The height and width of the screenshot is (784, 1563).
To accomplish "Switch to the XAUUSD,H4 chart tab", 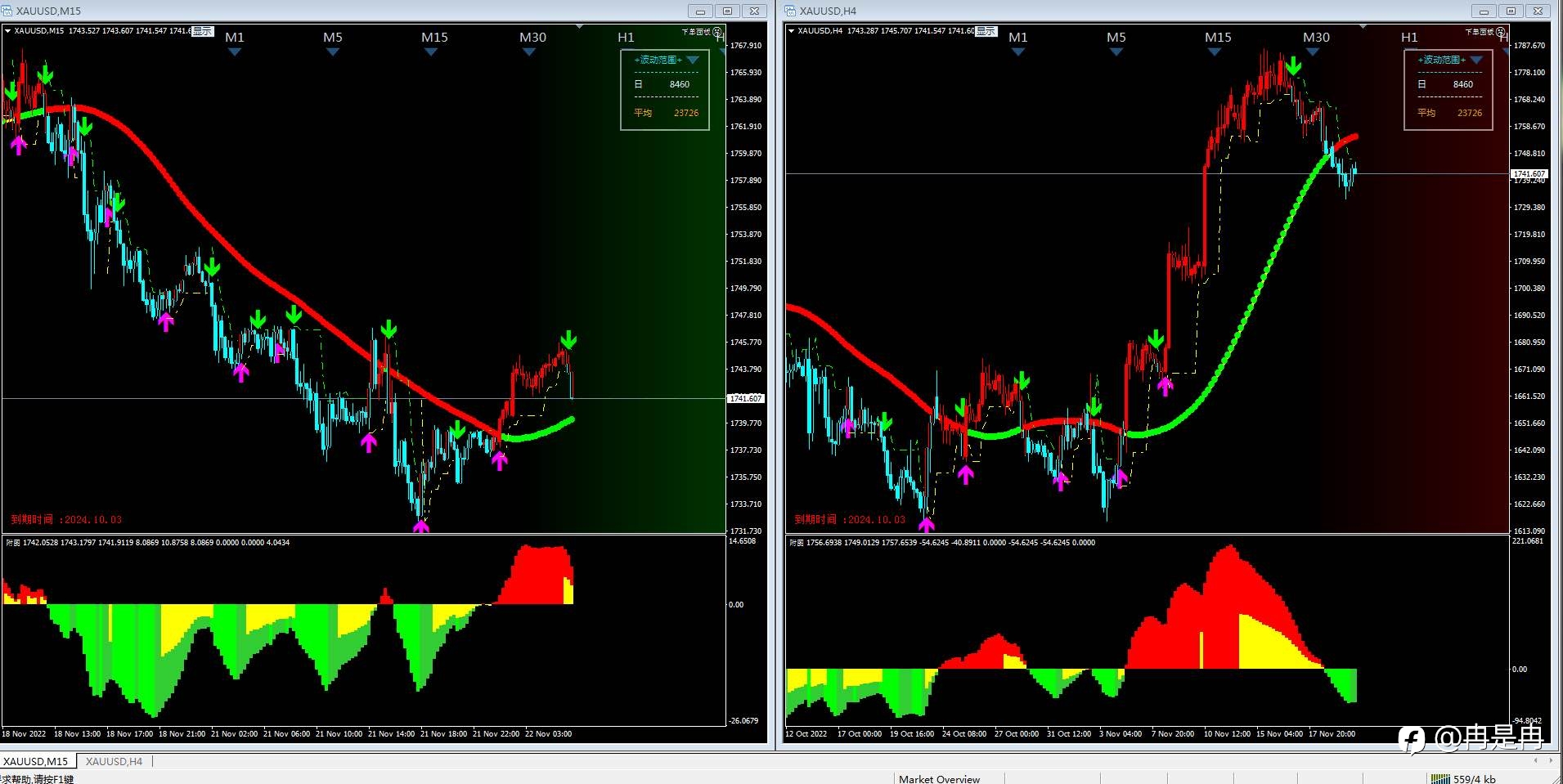I will tap(114, 761).
